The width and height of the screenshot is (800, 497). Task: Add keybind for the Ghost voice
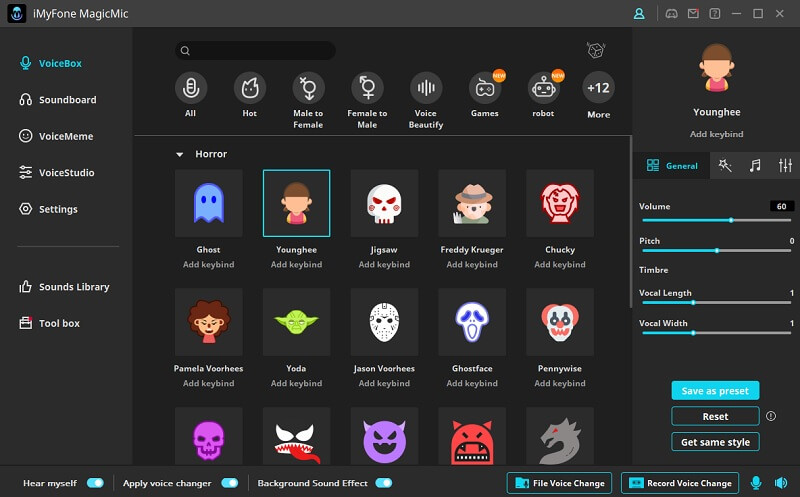click(x=209, y=264)
